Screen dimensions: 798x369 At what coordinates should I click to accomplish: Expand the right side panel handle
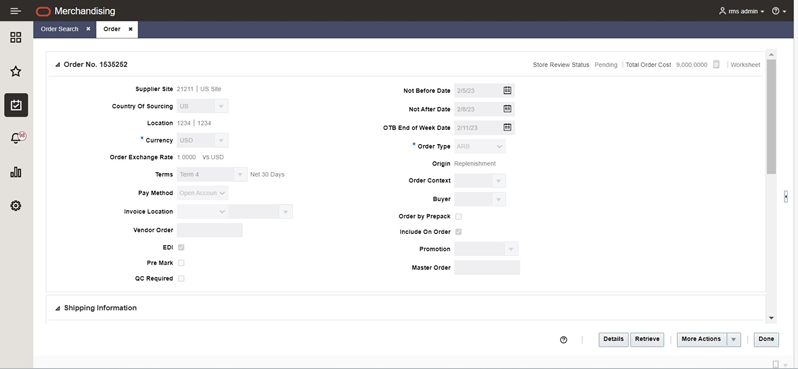tap(786, 196)
